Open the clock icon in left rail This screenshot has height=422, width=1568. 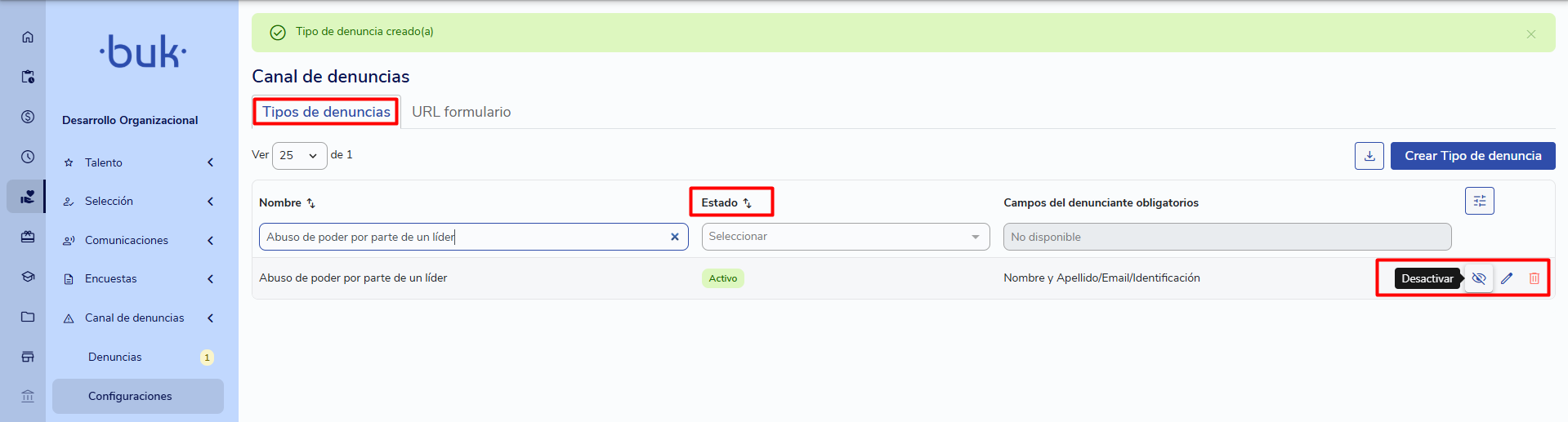(28, 157)
